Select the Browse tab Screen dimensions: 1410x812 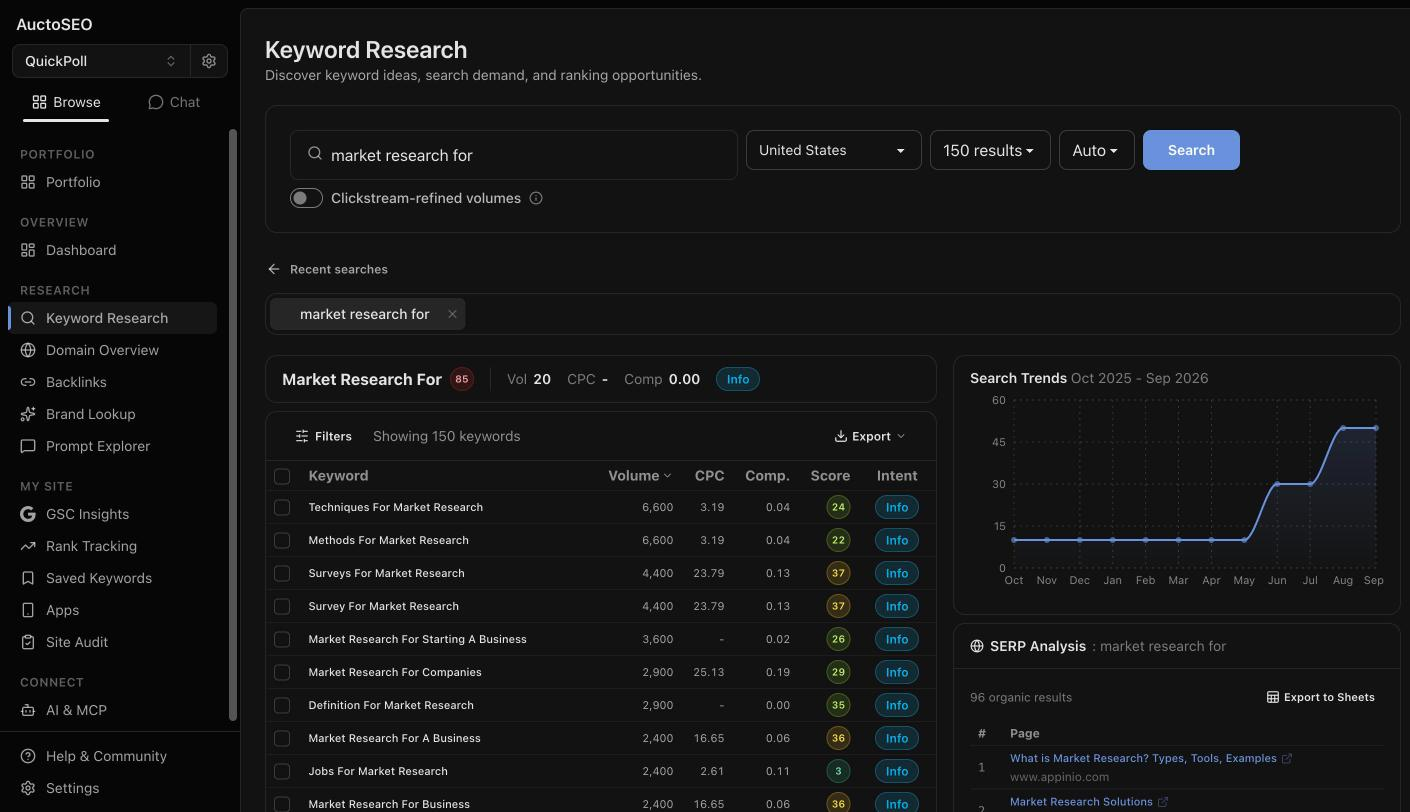pyautogui.click(x=66, y=102)
